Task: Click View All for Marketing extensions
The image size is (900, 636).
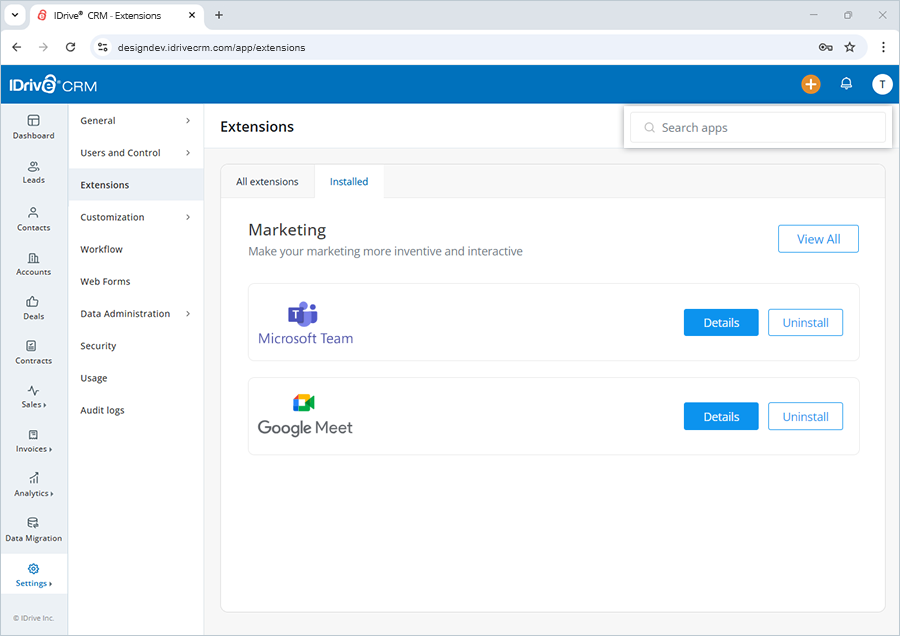Action: click(x=818, y=238)
